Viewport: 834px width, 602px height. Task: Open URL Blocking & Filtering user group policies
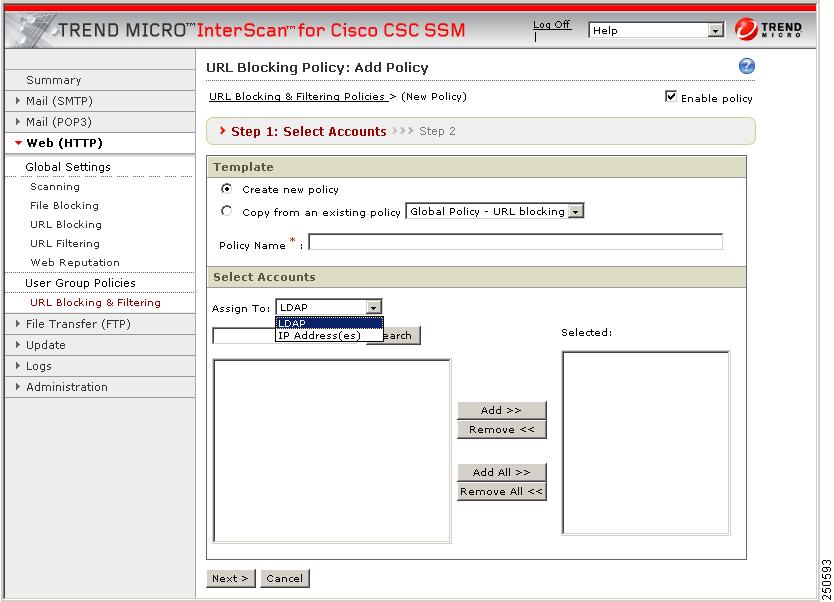[95, 302]
